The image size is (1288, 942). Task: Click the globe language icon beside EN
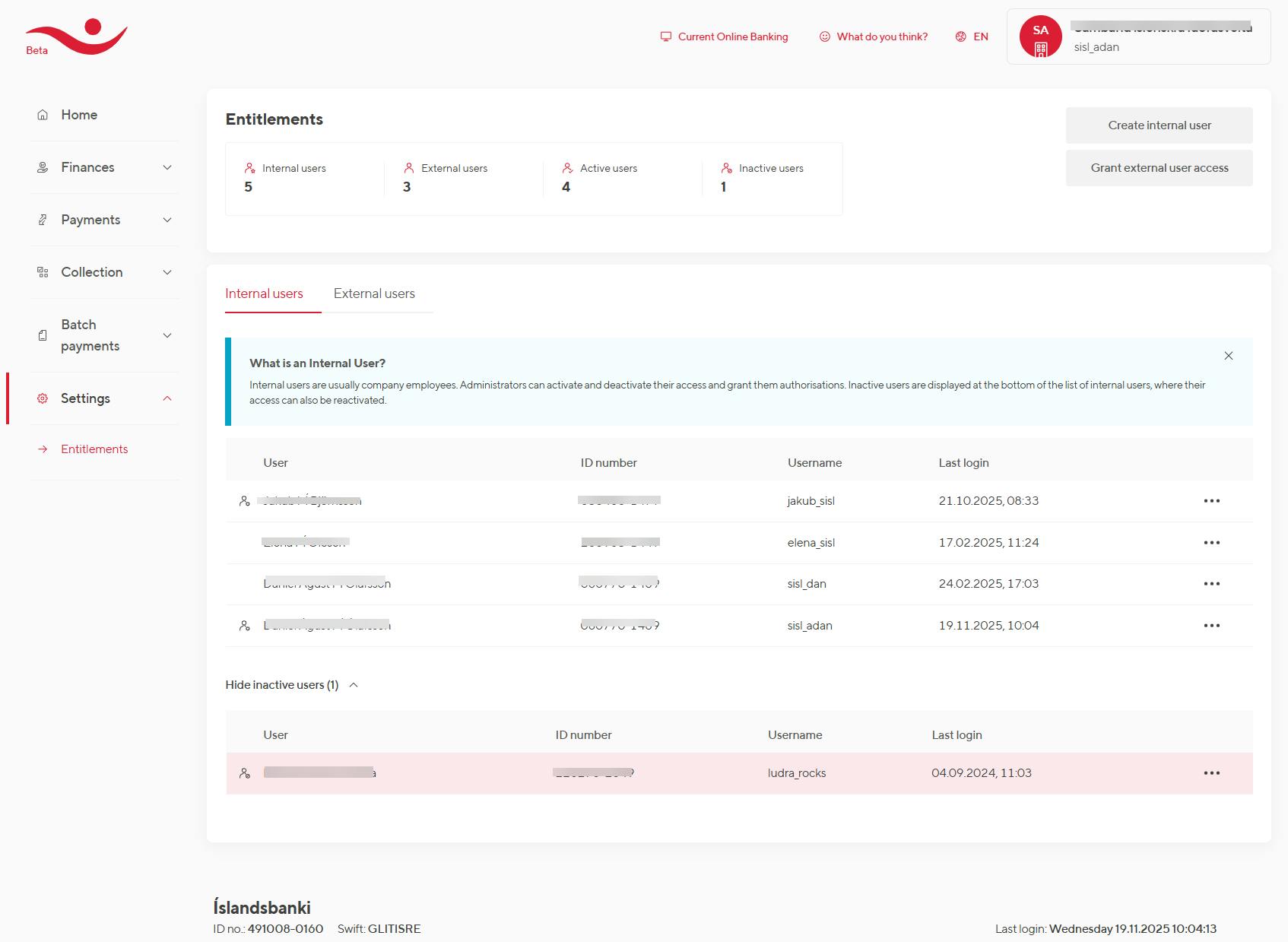961,36
